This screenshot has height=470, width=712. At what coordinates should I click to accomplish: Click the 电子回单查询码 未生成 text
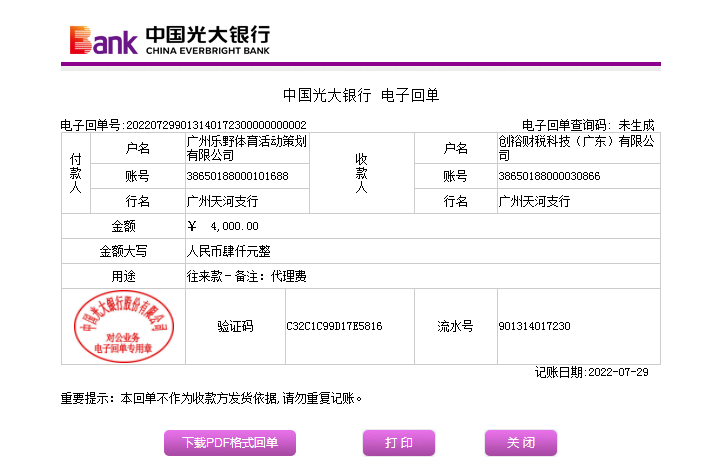point(588,125)
